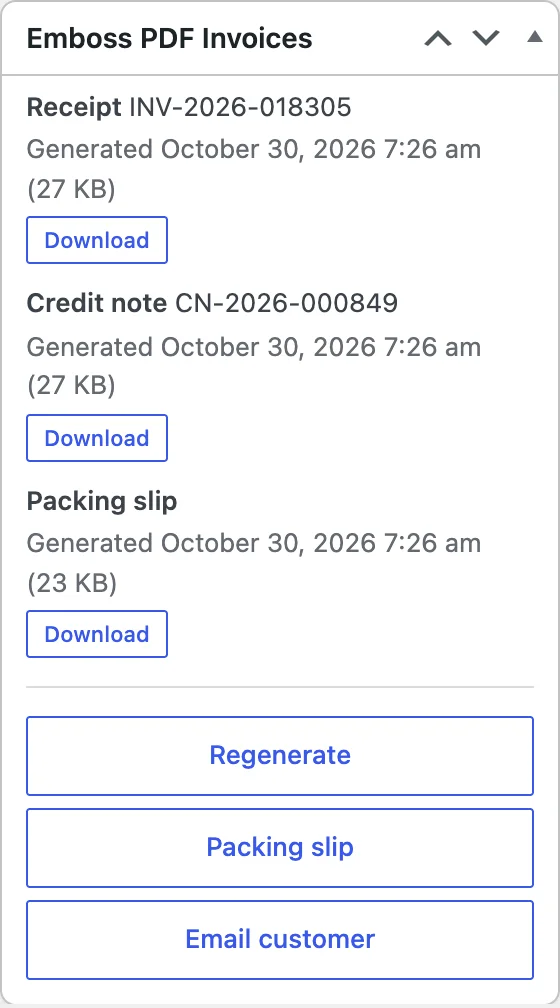Collapse the Emboss PDF Invoices panel
560x1008 pixels.
click(x=534, y=38)
